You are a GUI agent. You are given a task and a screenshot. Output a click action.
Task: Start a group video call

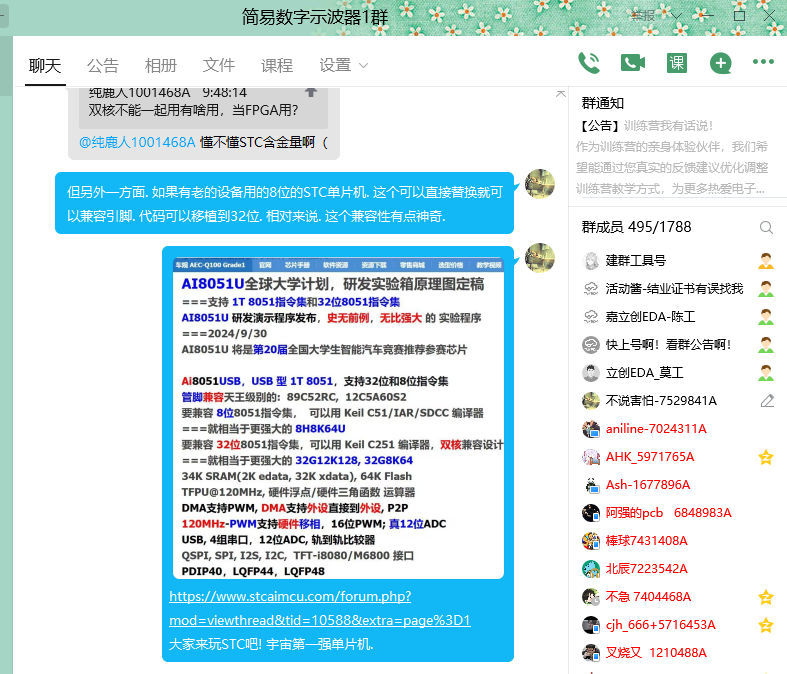tap(632, 63)
